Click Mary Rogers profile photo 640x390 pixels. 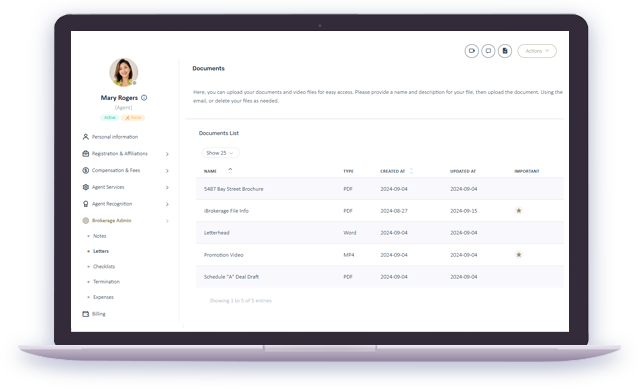(124, 72)
